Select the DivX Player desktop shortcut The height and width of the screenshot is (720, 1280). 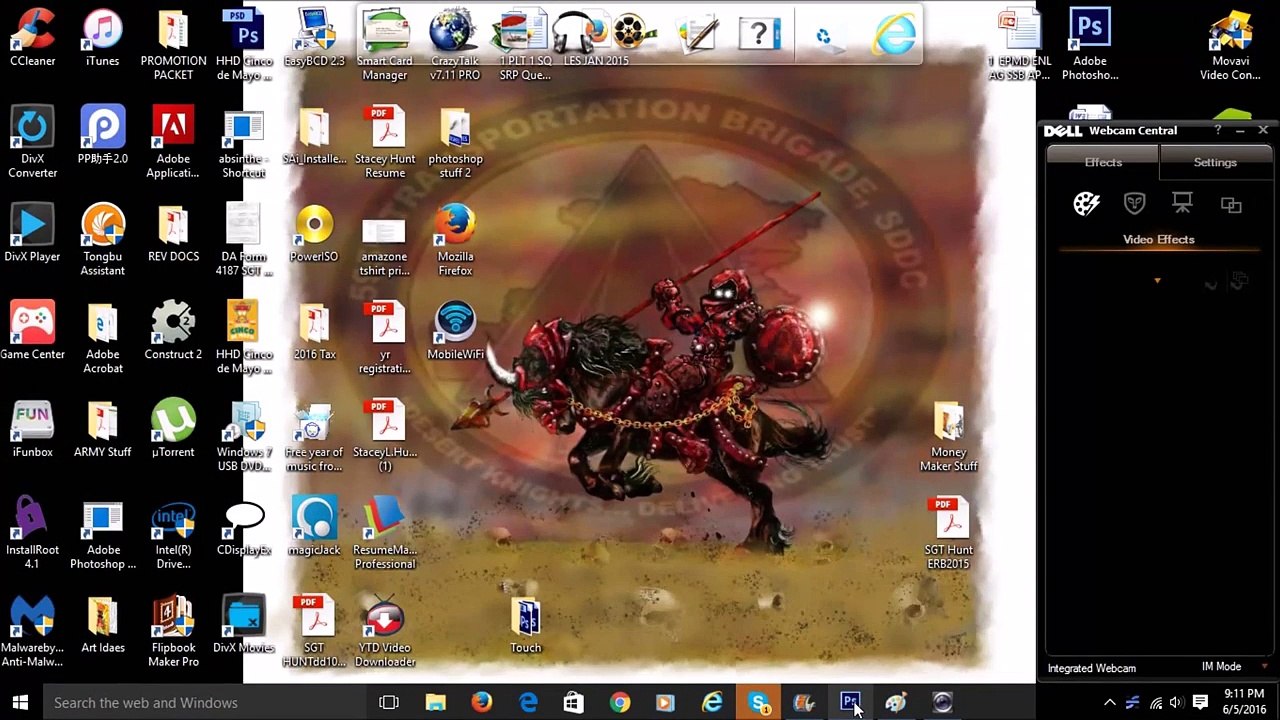33,234
